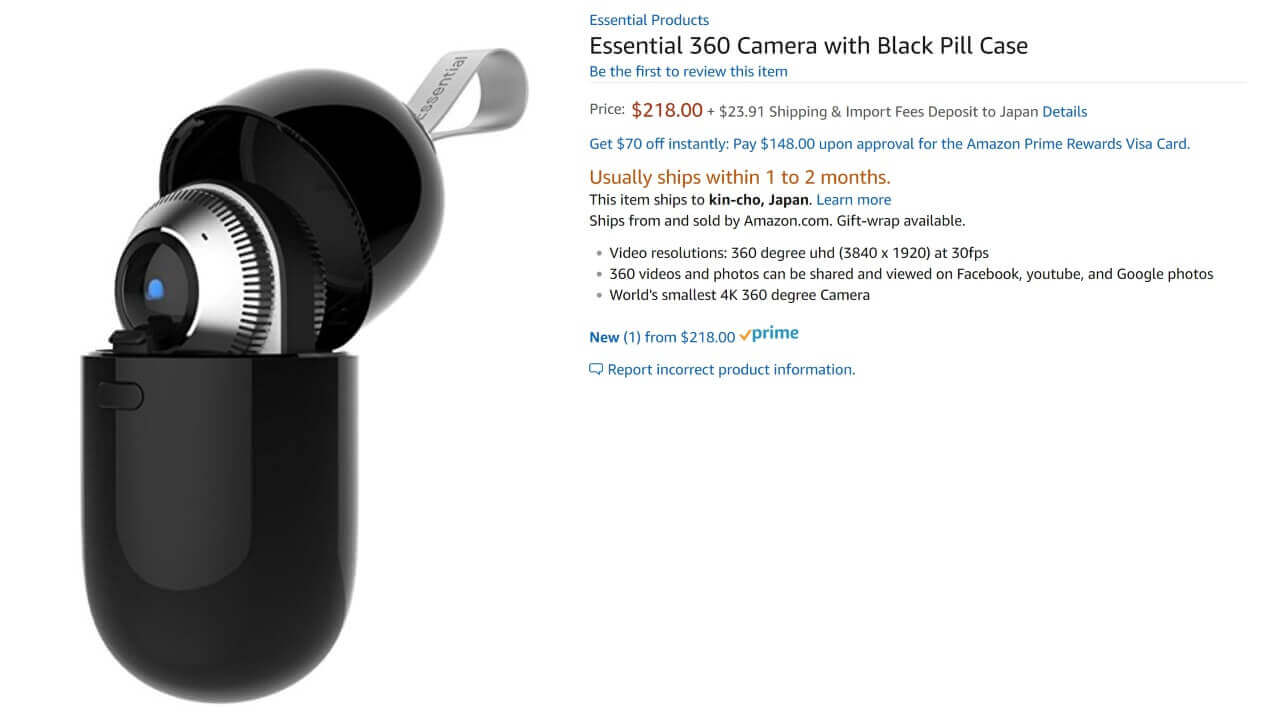This screenshot has width=1280, height=720.
Task: View New (1) from $218.00 offers
Action: click(x=662, y=337)
